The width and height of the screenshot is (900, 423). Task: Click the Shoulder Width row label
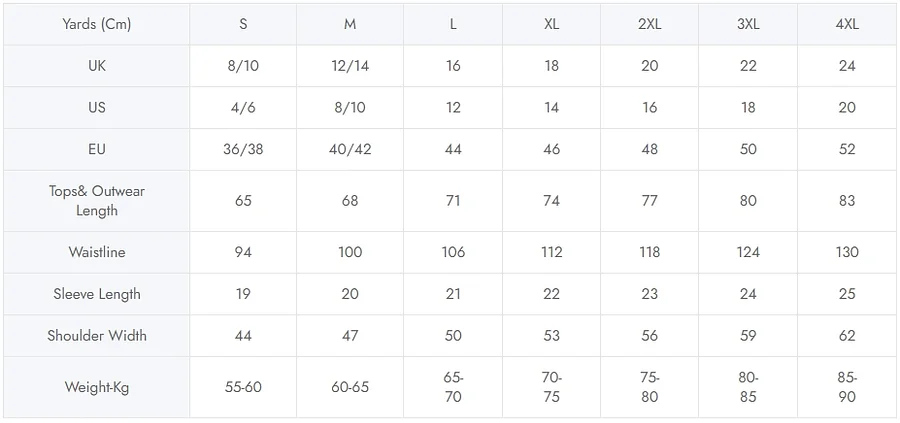pyautogui.click(x=96, y=336)
